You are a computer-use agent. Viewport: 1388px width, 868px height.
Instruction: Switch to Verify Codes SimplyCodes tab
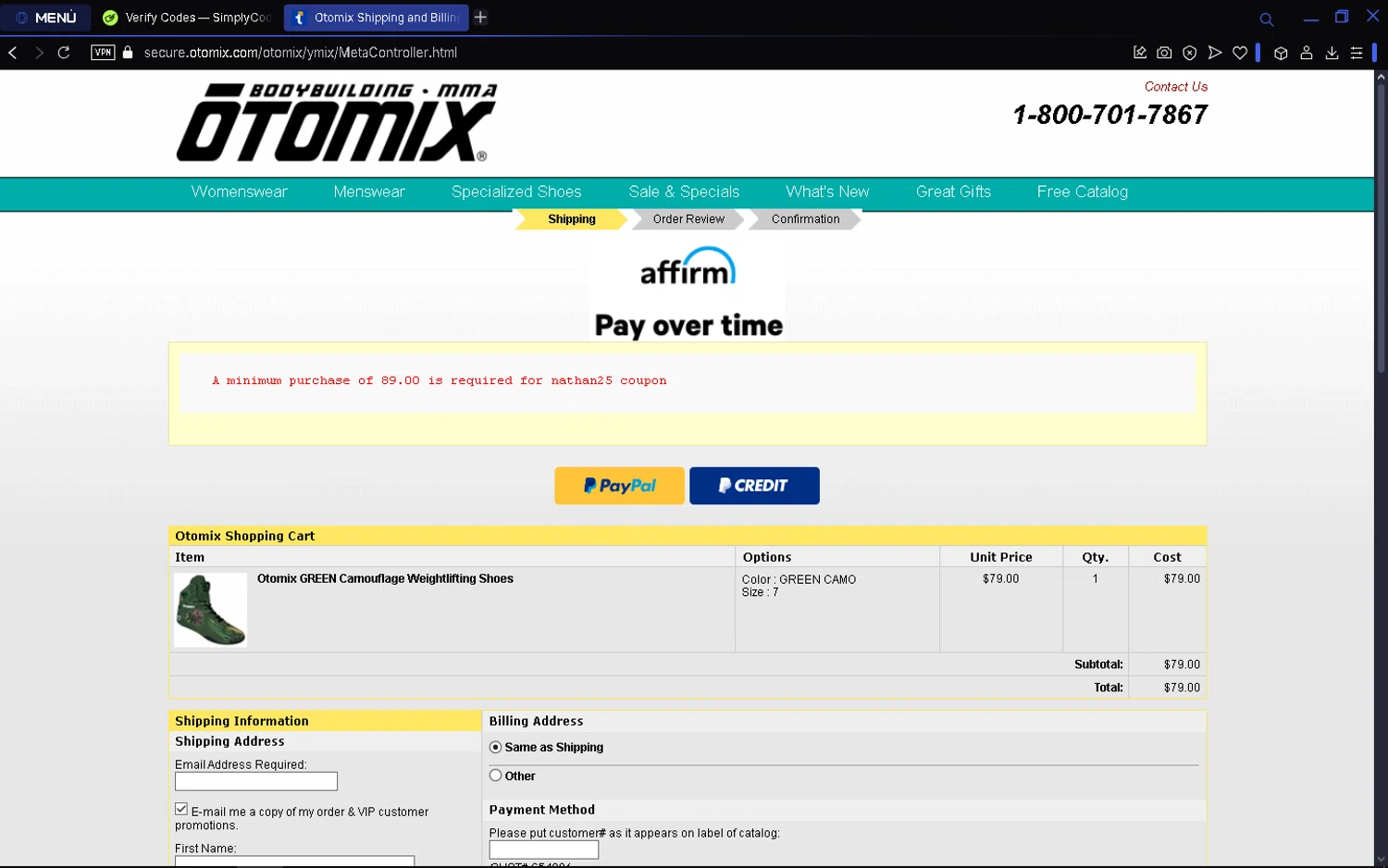coord(186,18)
